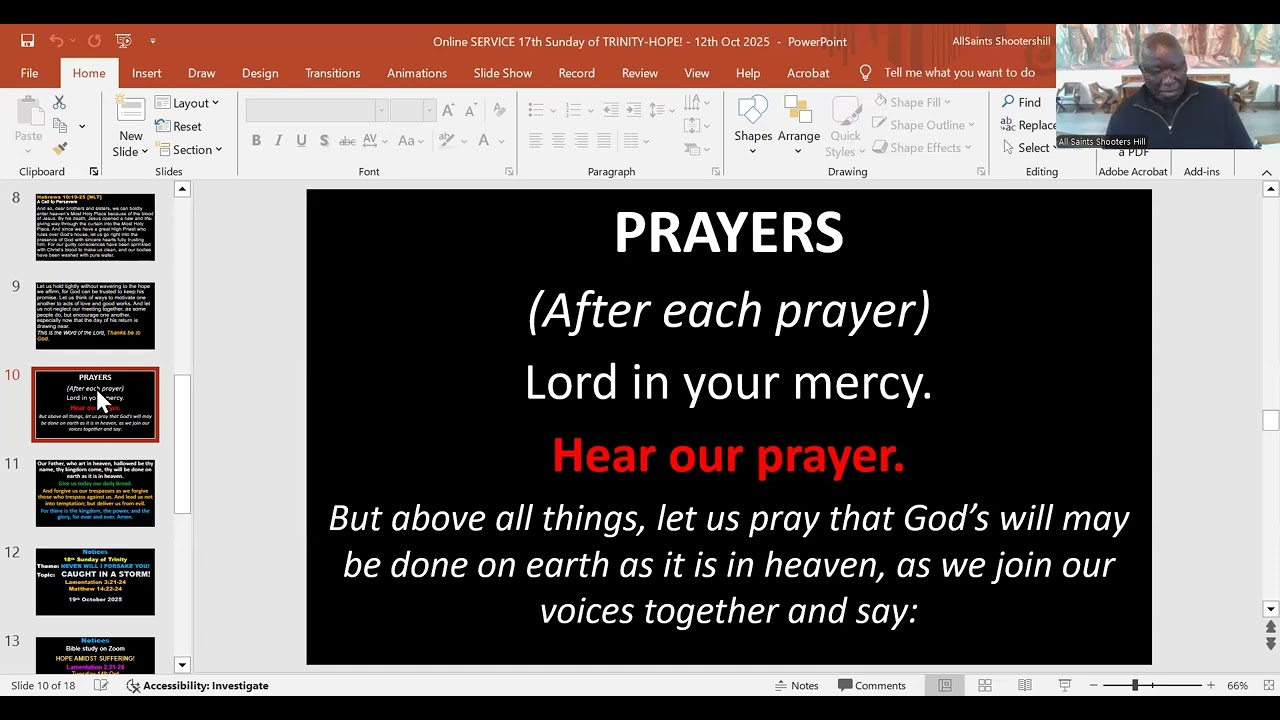The width and height of the screenshot is (1280, 720).
Task: Toggle Italic formatting
Action: click(278, 141)
